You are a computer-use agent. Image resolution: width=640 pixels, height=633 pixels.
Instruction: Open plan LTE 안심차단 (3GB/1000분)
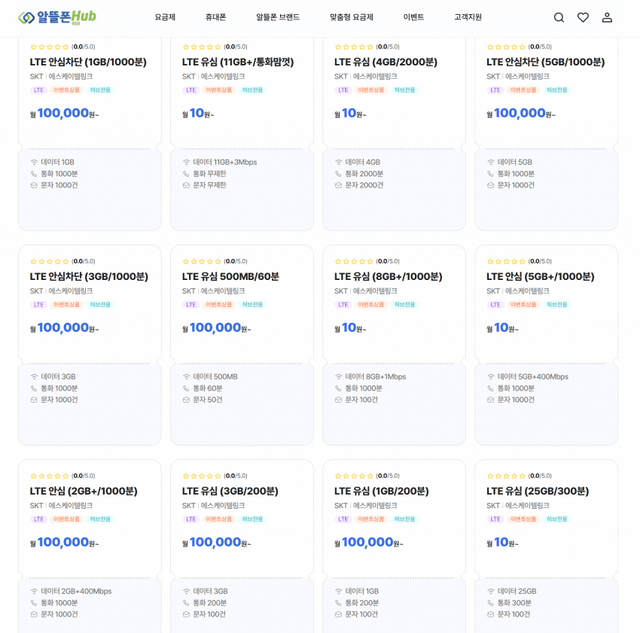point(89,277)
